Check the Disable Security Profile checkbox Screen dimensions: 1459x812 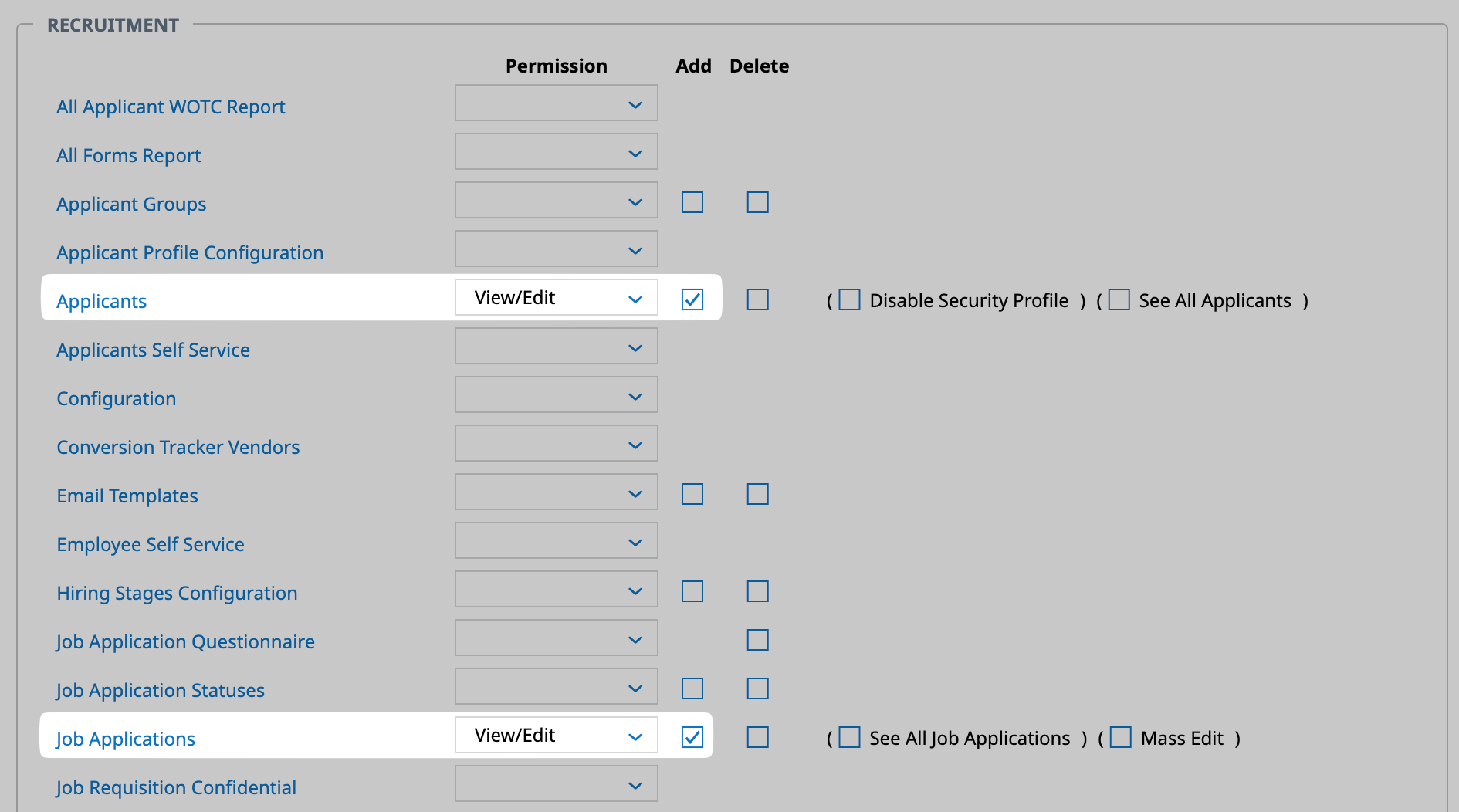coord(849,299)
